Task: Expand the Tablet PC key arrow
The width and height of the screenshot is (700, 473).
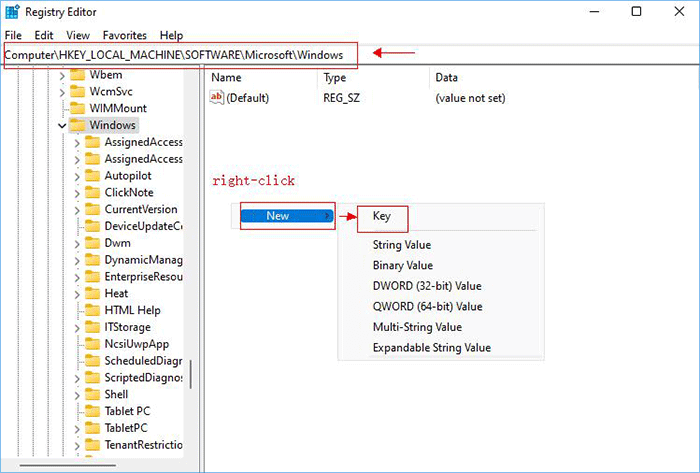Action: pyautogui.click(x=78, y=412)
